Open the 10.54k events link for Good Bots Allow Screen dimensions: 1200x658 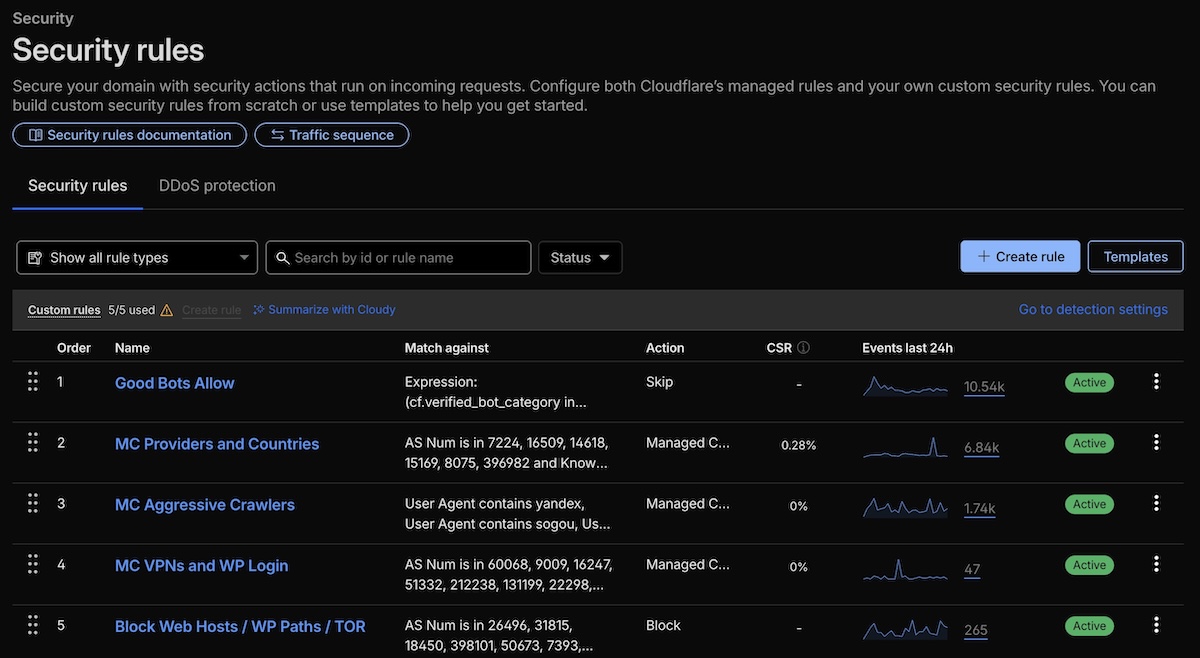pos(983,386)
